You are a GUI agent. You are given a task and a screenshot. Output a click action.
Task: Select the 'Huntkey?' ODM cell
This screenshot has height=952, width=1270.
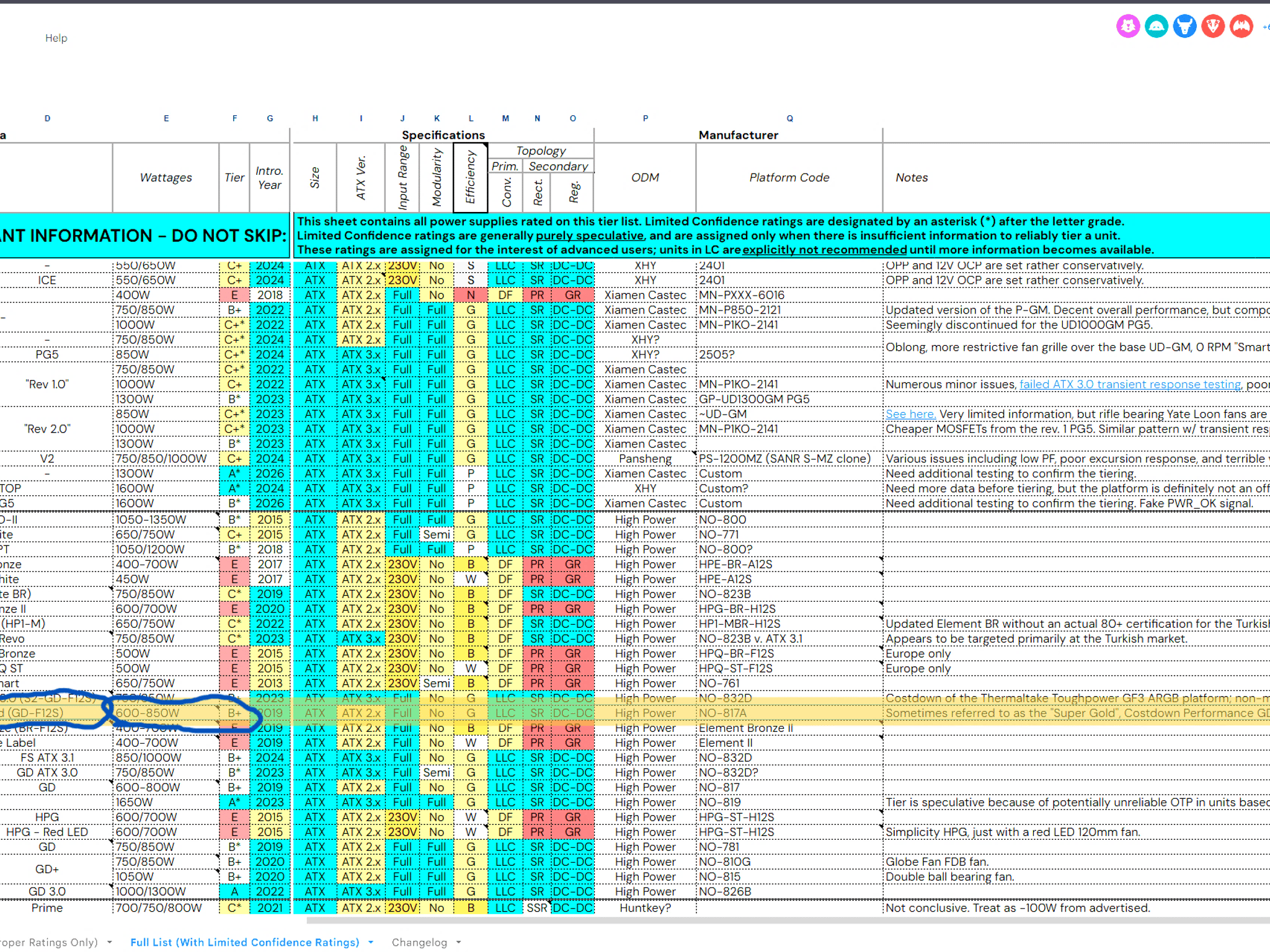pos(645,908)
